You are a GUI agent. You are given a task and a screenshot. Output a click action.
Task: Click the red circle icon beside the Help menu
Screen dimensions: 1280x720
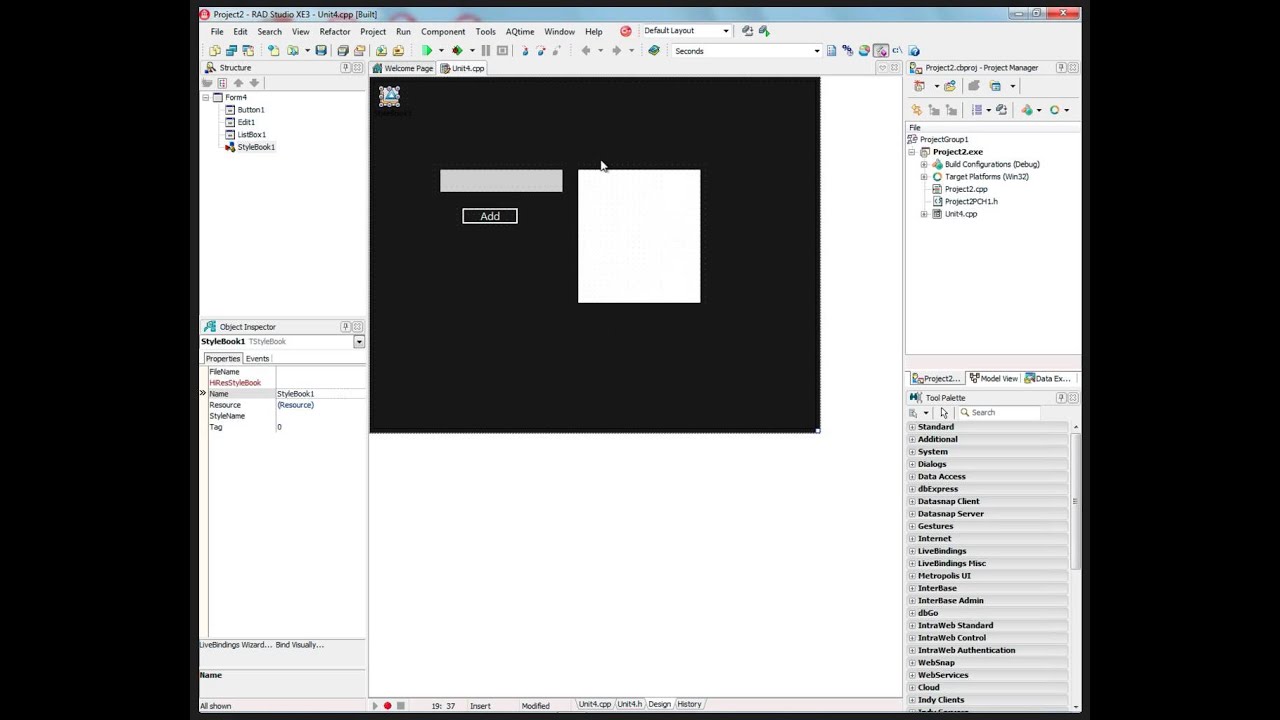pyautogui.click(x=626, y=31)
